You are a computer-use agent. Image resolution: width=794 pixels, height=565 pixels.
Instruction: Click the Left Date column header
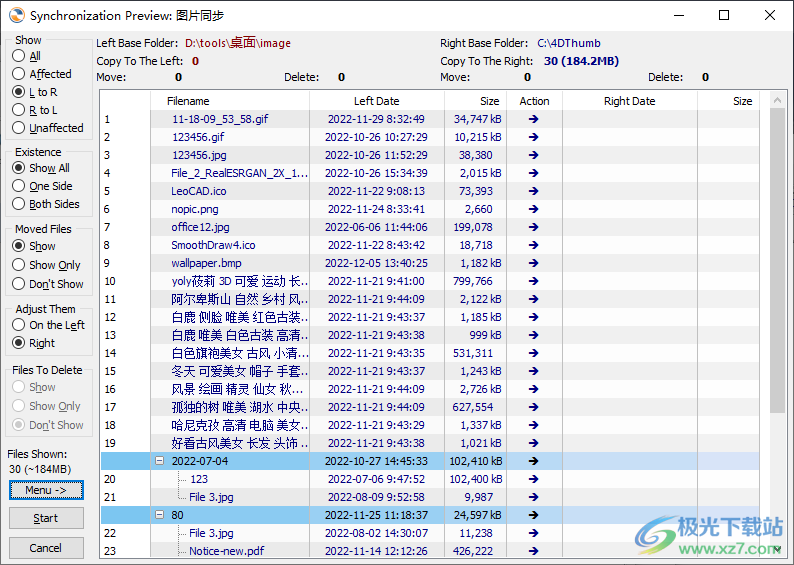click(376, 101)
